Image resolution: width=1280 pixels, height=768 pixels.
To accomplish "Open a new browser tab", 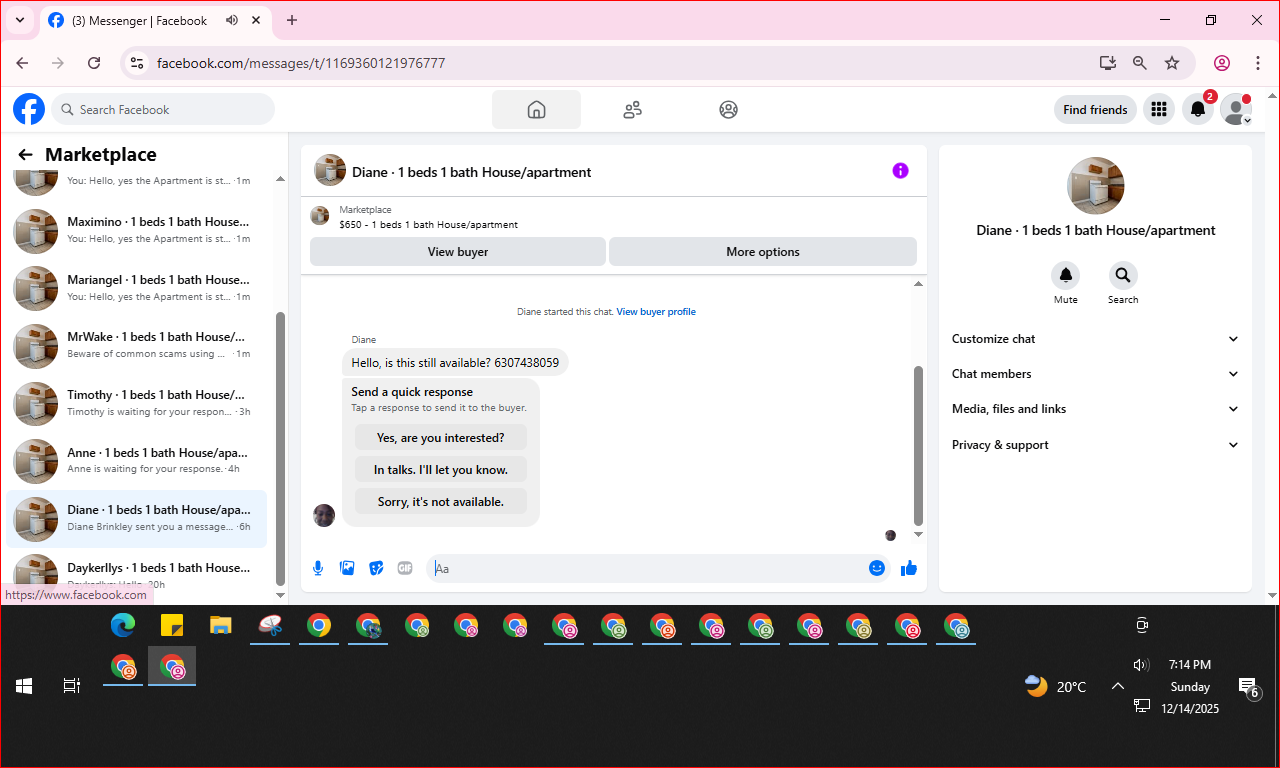I will tap(292, 20).
